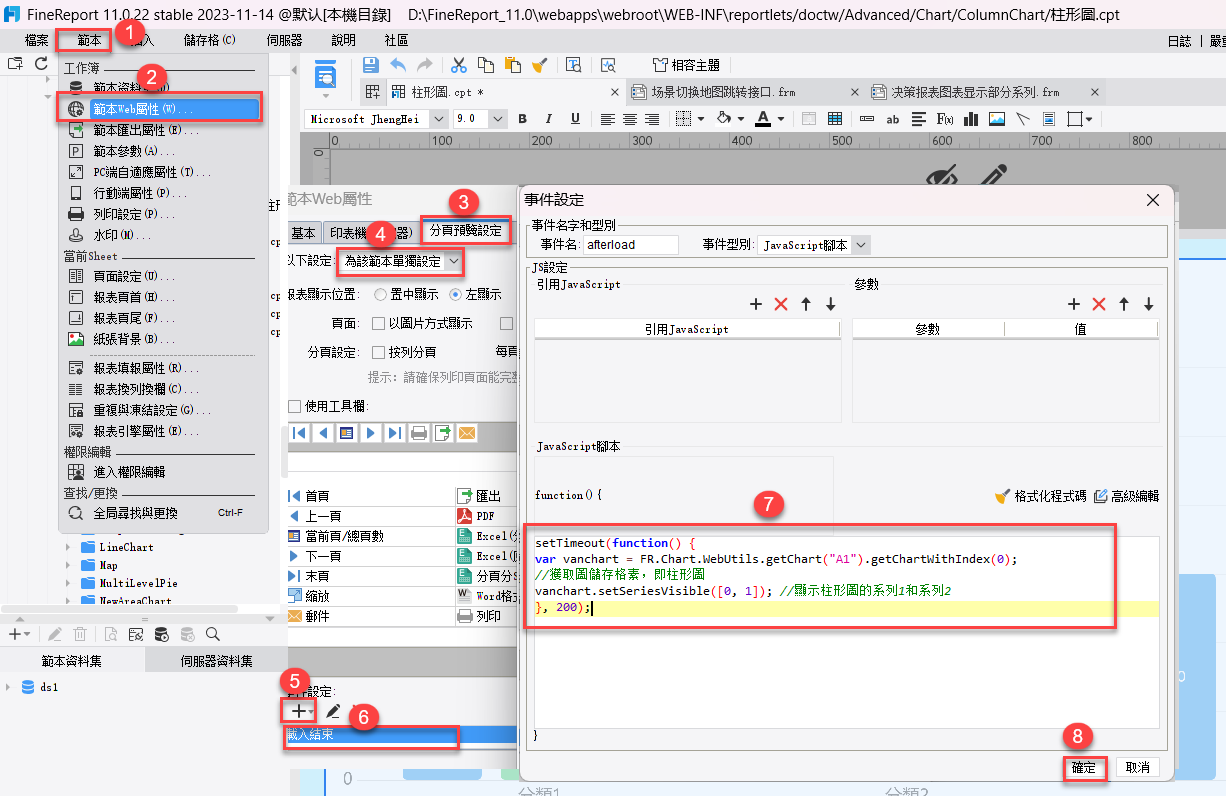The image size is (1226, 796).
Task: Choose 全局尋找與更換 menu entry
Action: tap(163, 513)
